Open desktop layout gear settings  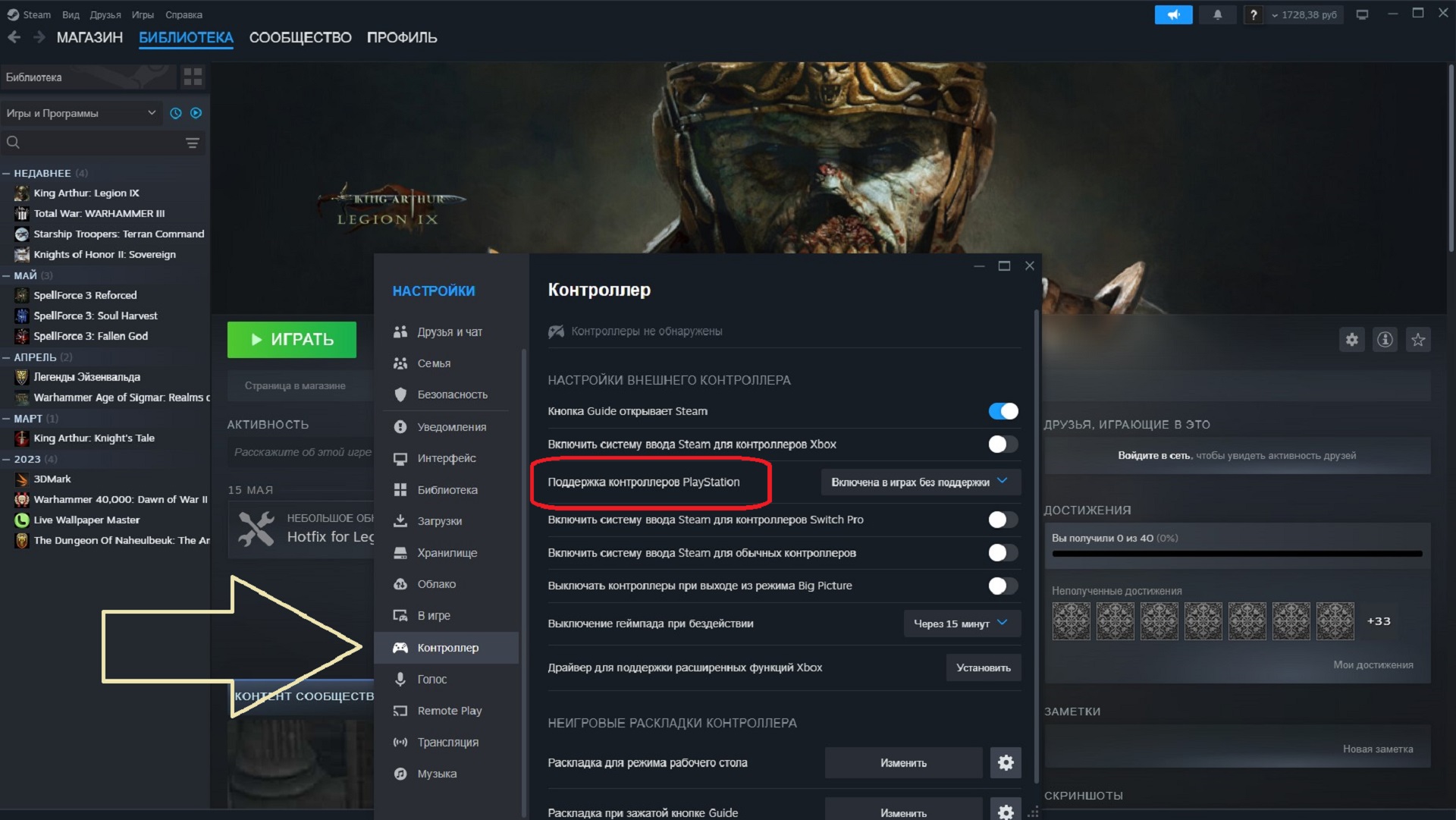[1006, 762]
